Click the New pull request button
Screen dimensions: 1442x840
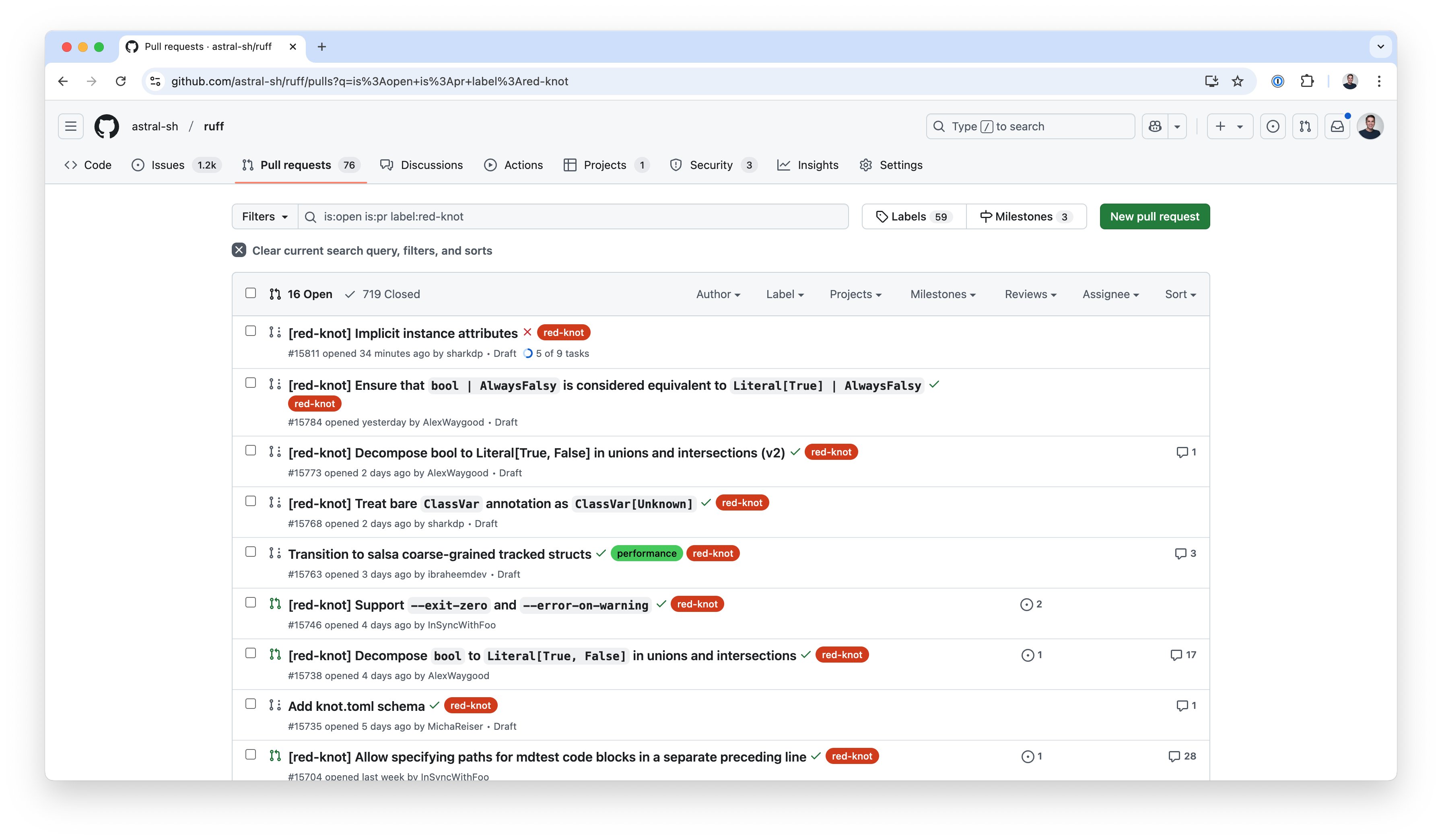[1154, 216]
